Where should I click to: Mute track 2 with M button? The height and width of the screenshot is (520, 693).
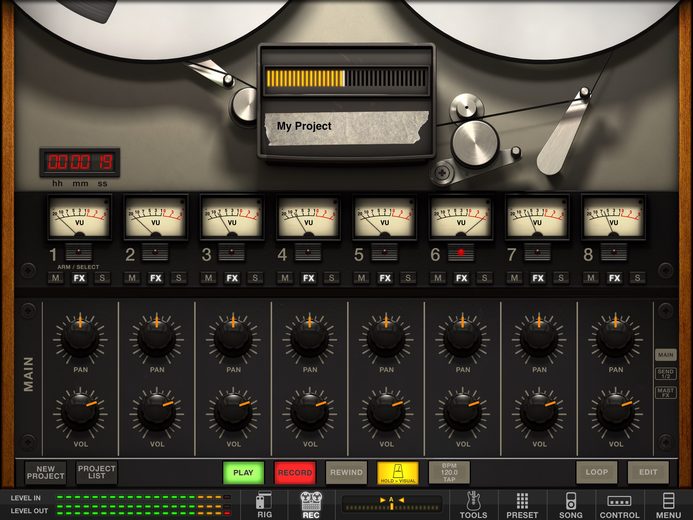pos(132,278)
